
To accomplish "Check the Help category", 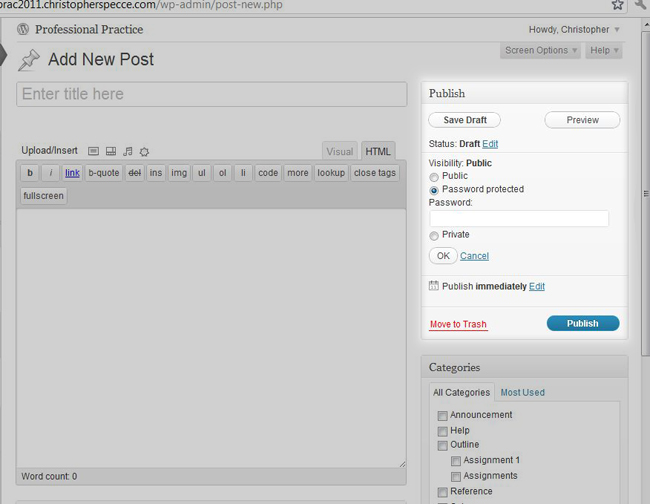I will coord(442,431).
